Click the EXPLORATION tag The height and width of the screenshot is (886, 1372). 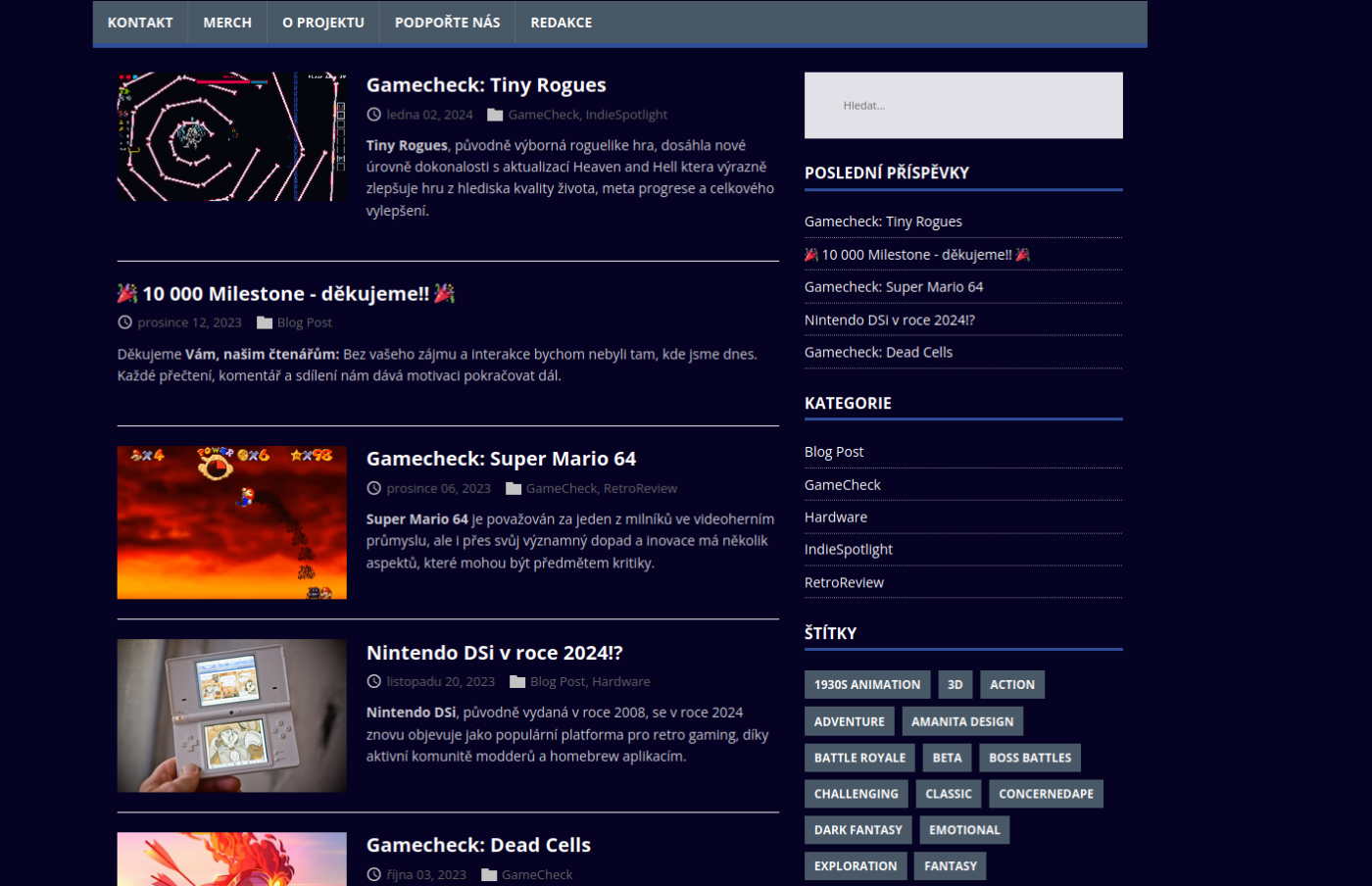point(856,866)
